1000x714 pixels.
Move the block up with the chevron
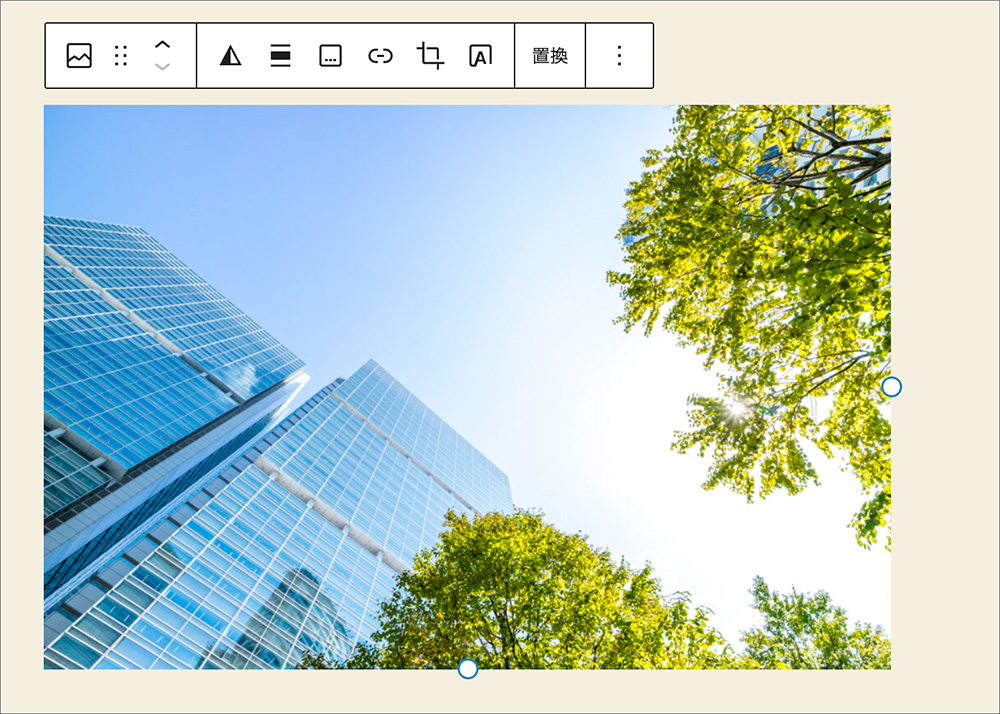pos(163,45)
